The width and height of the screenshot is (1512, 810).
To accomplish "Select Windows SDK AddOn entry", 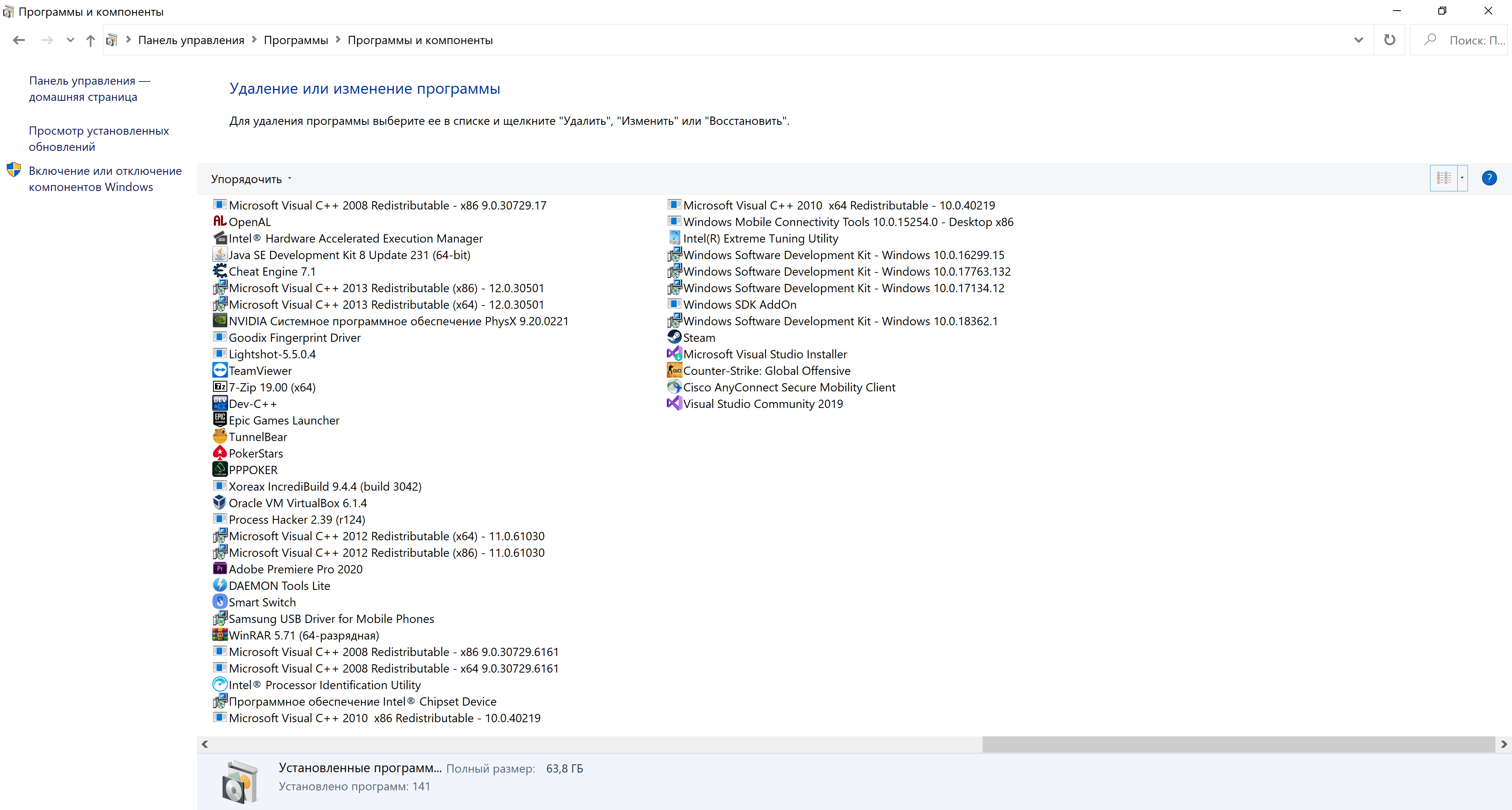I will tap(732, 304).
